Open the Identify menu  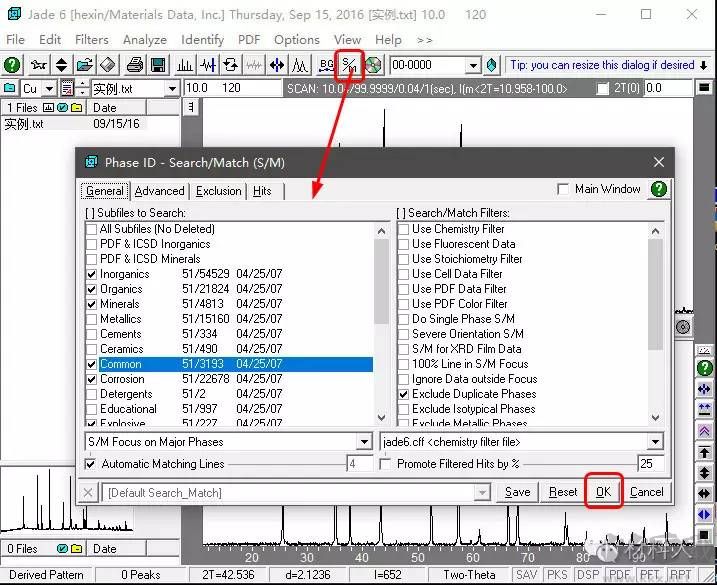(202, 39)
